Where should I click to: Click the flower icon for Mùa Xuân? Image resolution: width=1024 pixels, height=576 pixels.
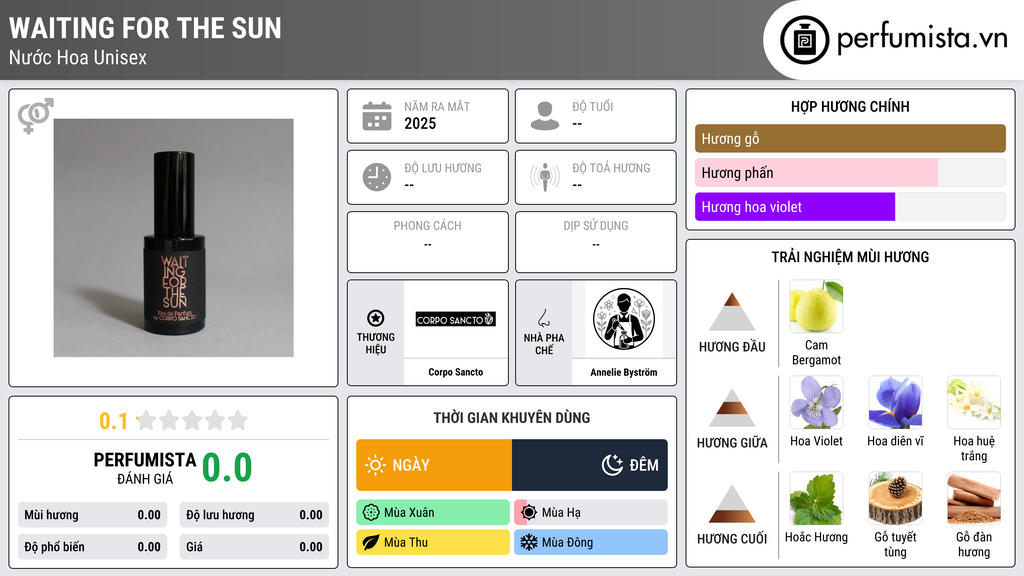coord(371,513)
